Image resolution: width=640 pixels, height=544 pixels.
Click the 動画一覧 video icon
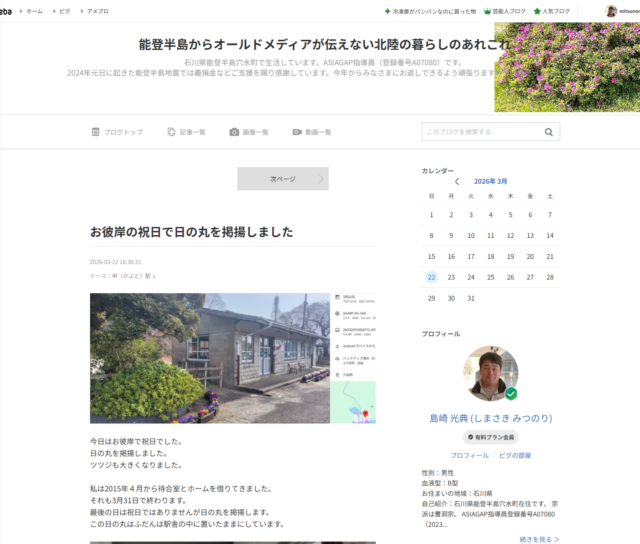[297, 132]
